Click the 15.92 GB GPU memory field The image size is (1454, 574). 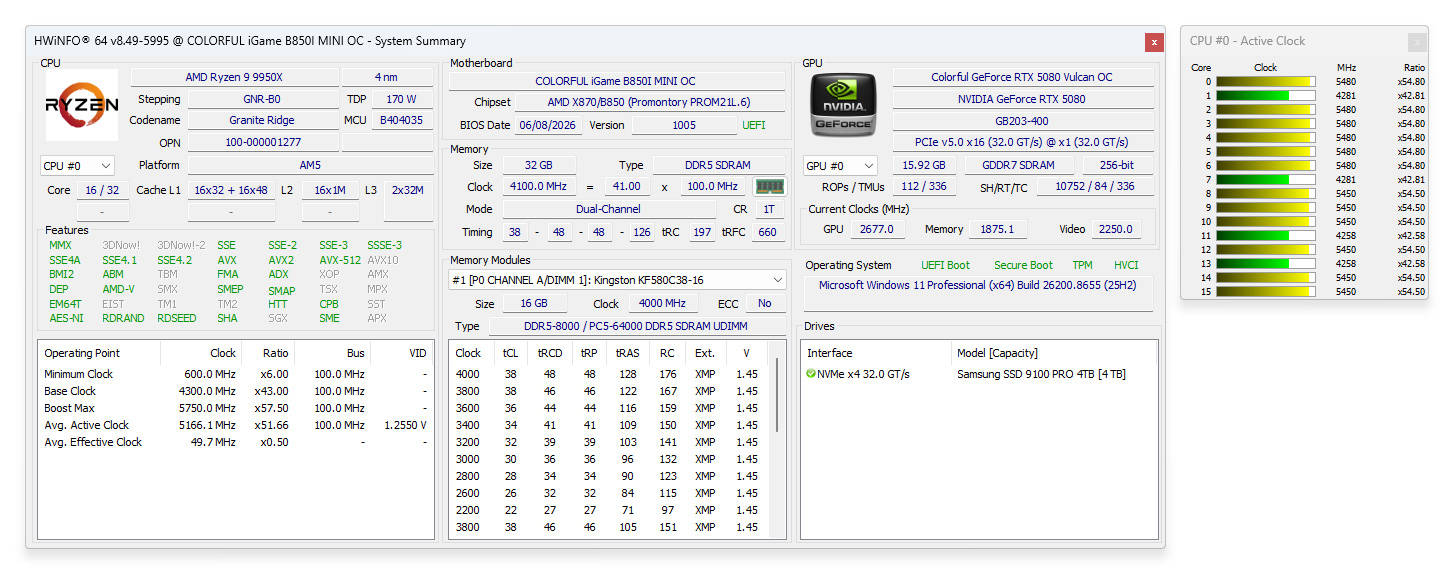click(x=924, y=165)
